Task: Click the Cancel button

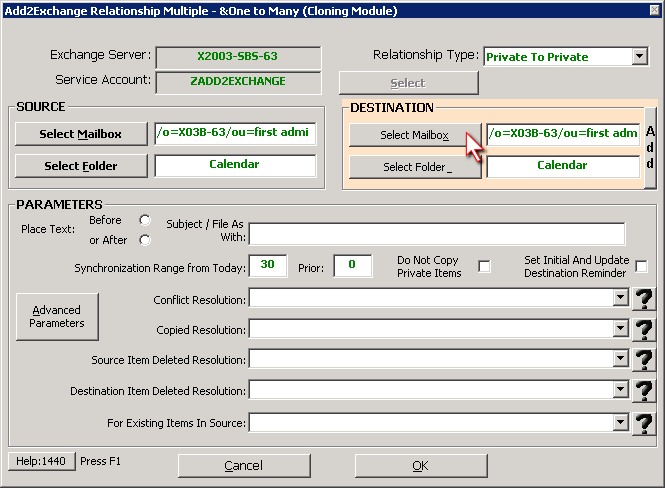Action: click(x=244, y=466)
